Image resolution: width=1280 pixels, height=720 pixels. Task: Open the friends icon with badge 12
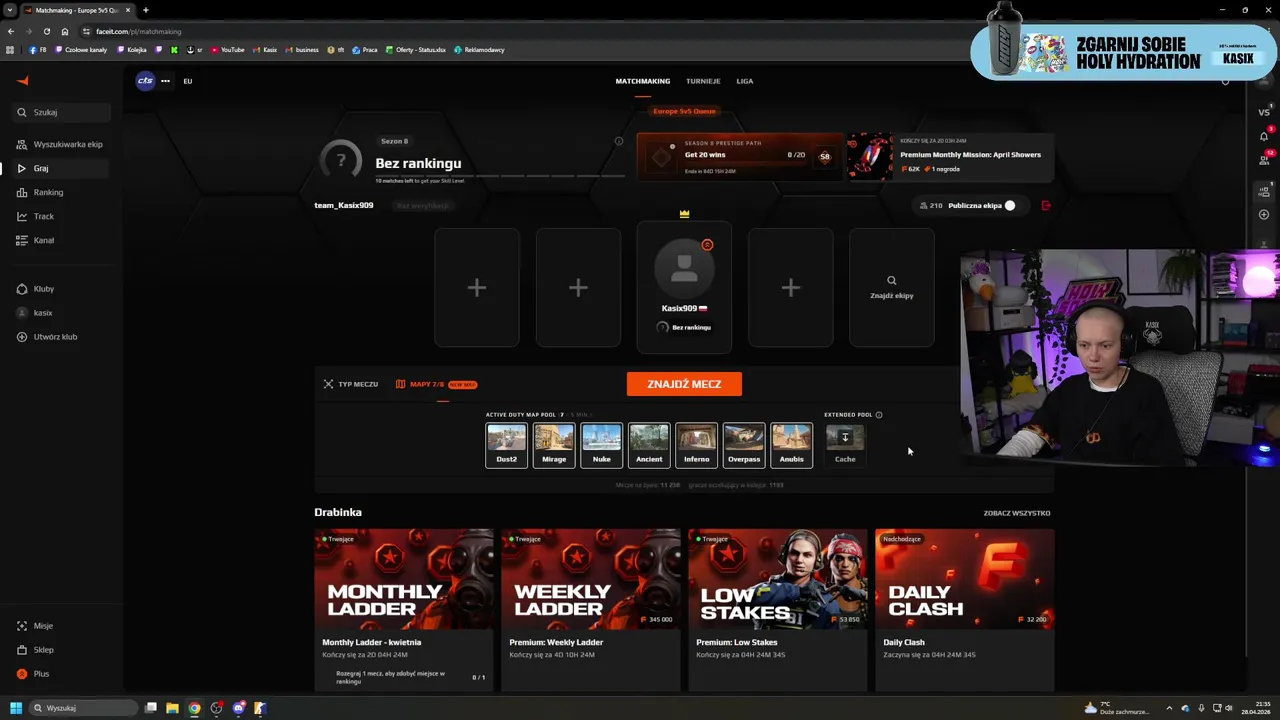[1264, 160]
